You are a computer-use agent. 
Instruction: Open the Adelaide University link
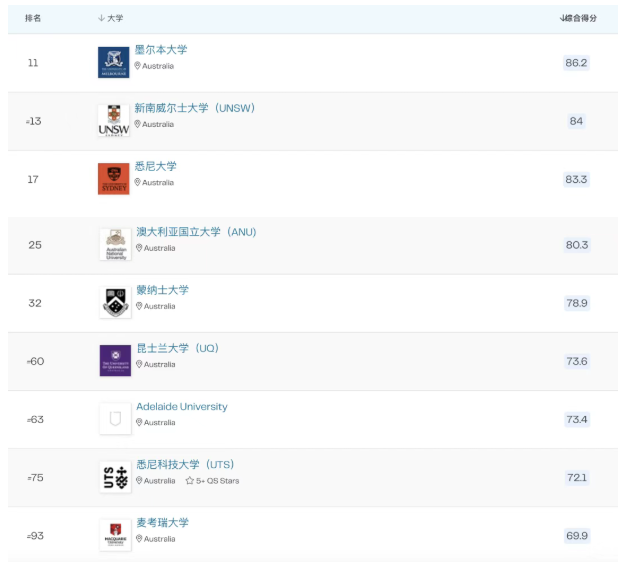[x=182, y=406]
